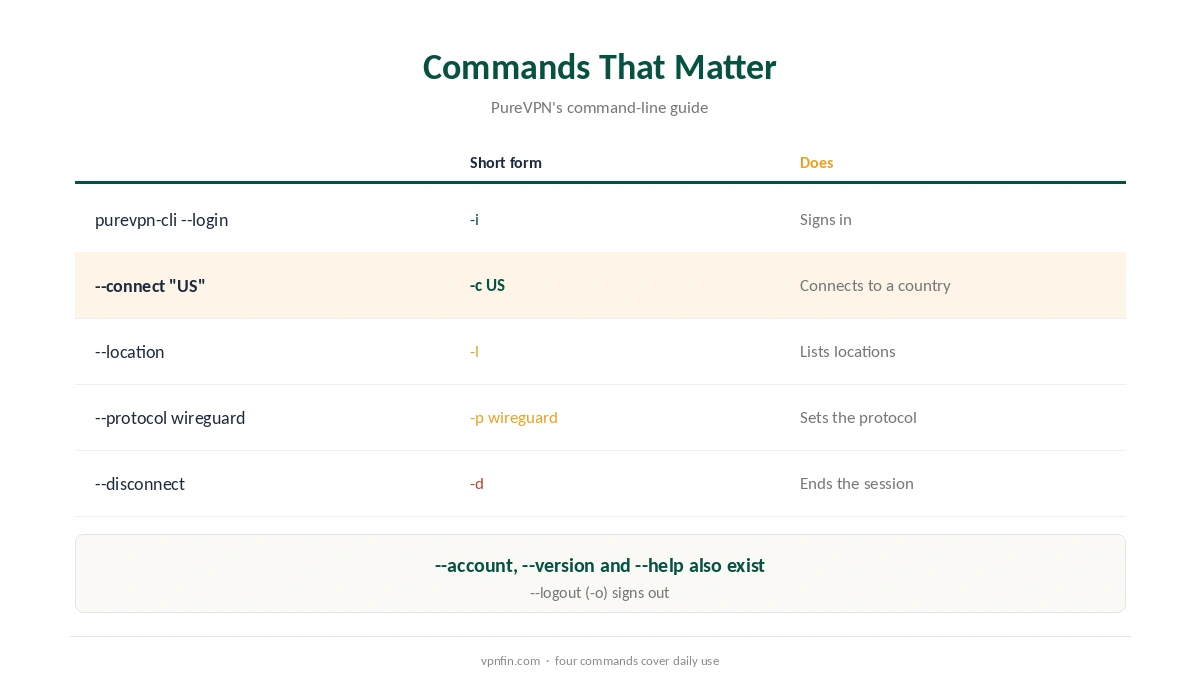1200x680 pixels.
Task: Select the '--connect "US"' command cell
Action: point(150,286)
